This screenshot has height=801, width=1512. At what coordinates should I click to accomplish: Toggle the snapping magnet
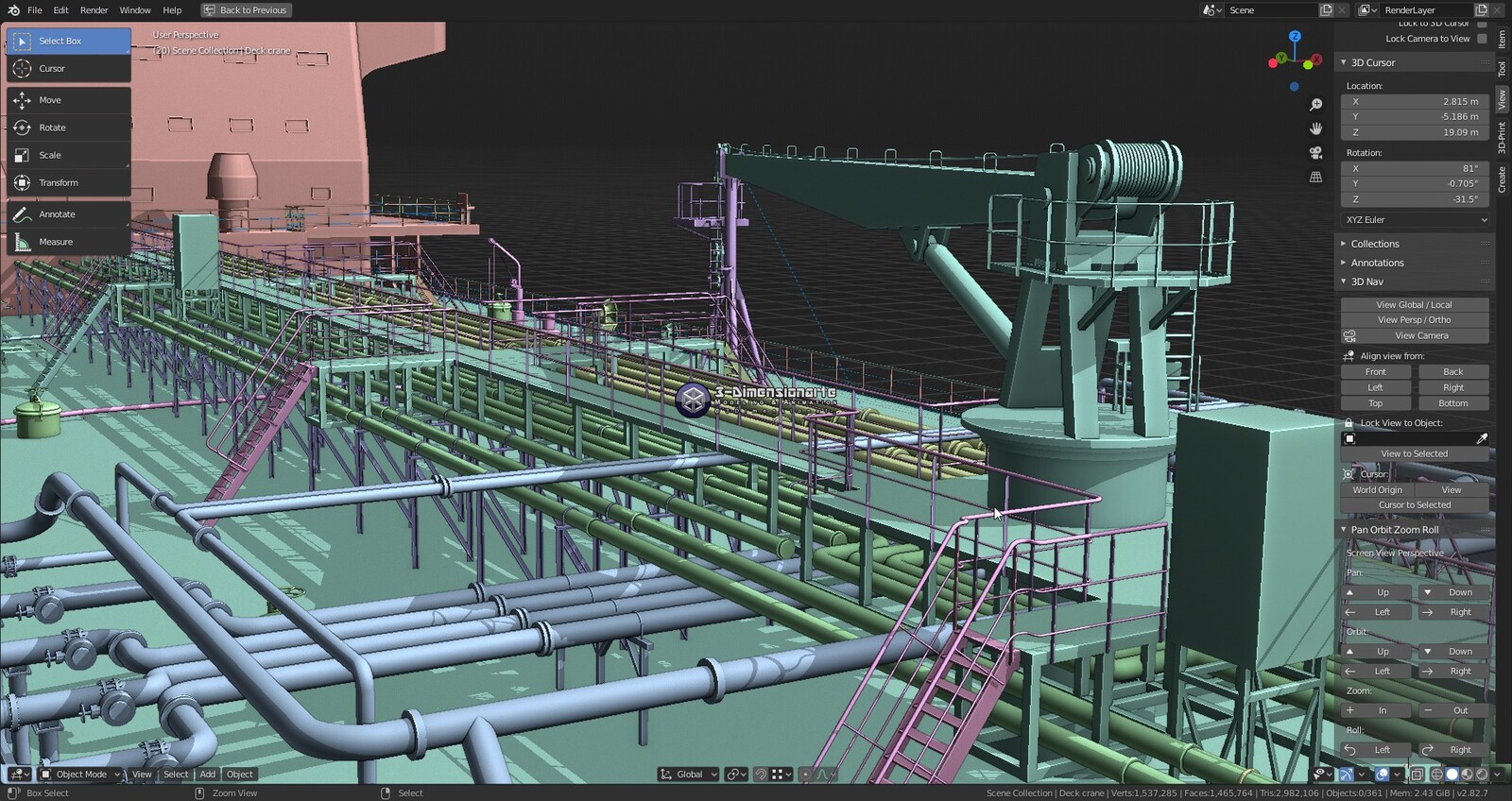point(761,774)
